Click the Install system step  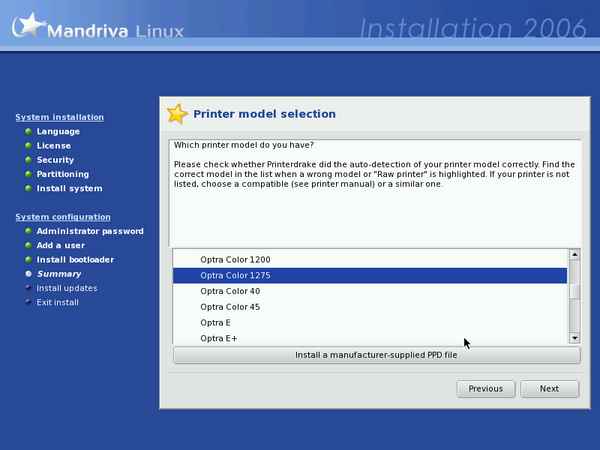coord(69,188)
